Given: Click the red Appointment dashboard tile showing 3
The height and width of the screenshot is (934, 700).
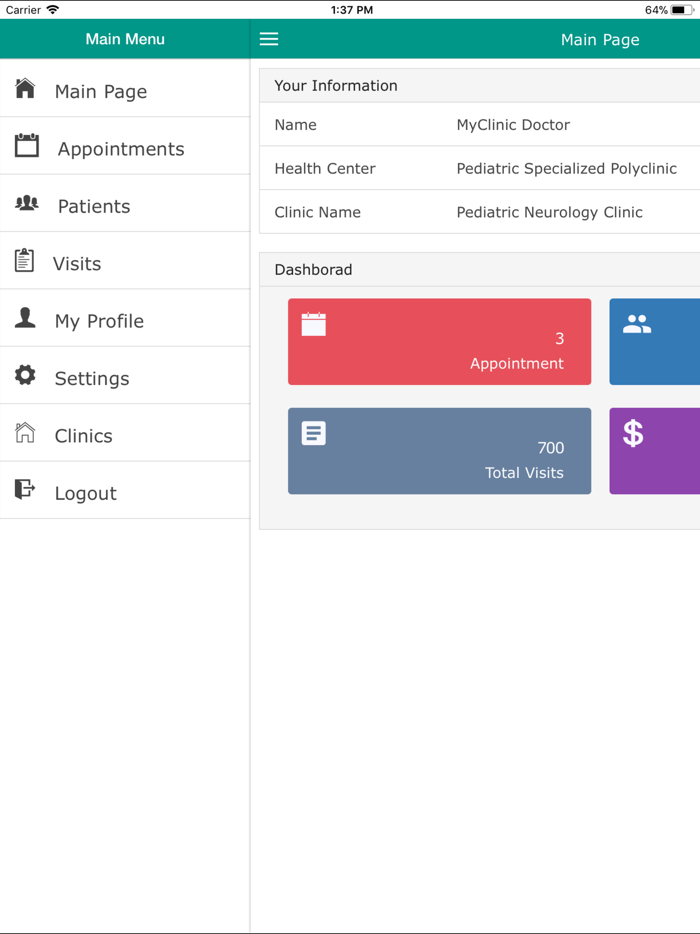Looking at the screenshot, I should (440, 342).
